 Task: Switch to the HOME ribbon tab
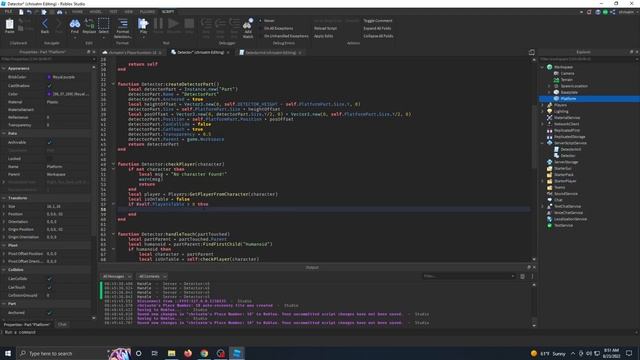point(77,12)
